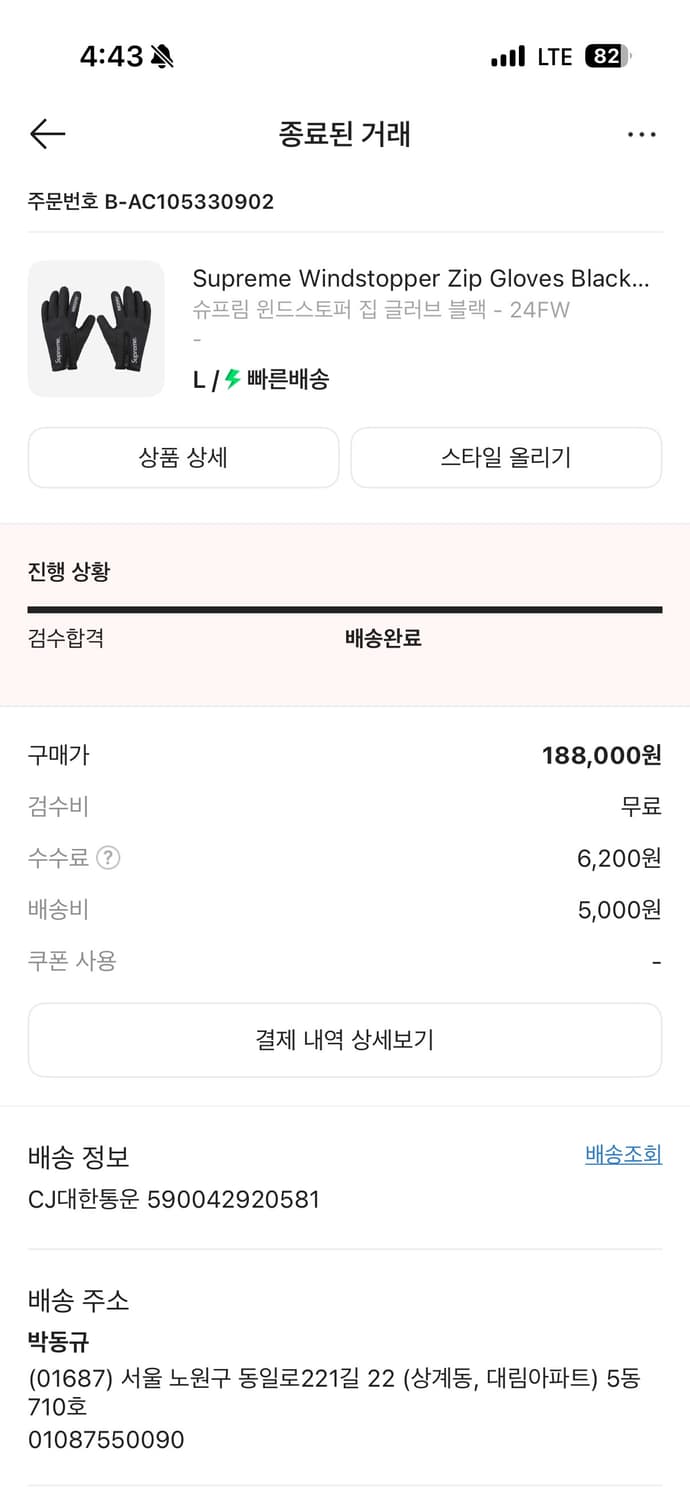Follow the 배송조회 tracking link
This screenshot has height=1500, width=690.
(x=621, y=1154)
